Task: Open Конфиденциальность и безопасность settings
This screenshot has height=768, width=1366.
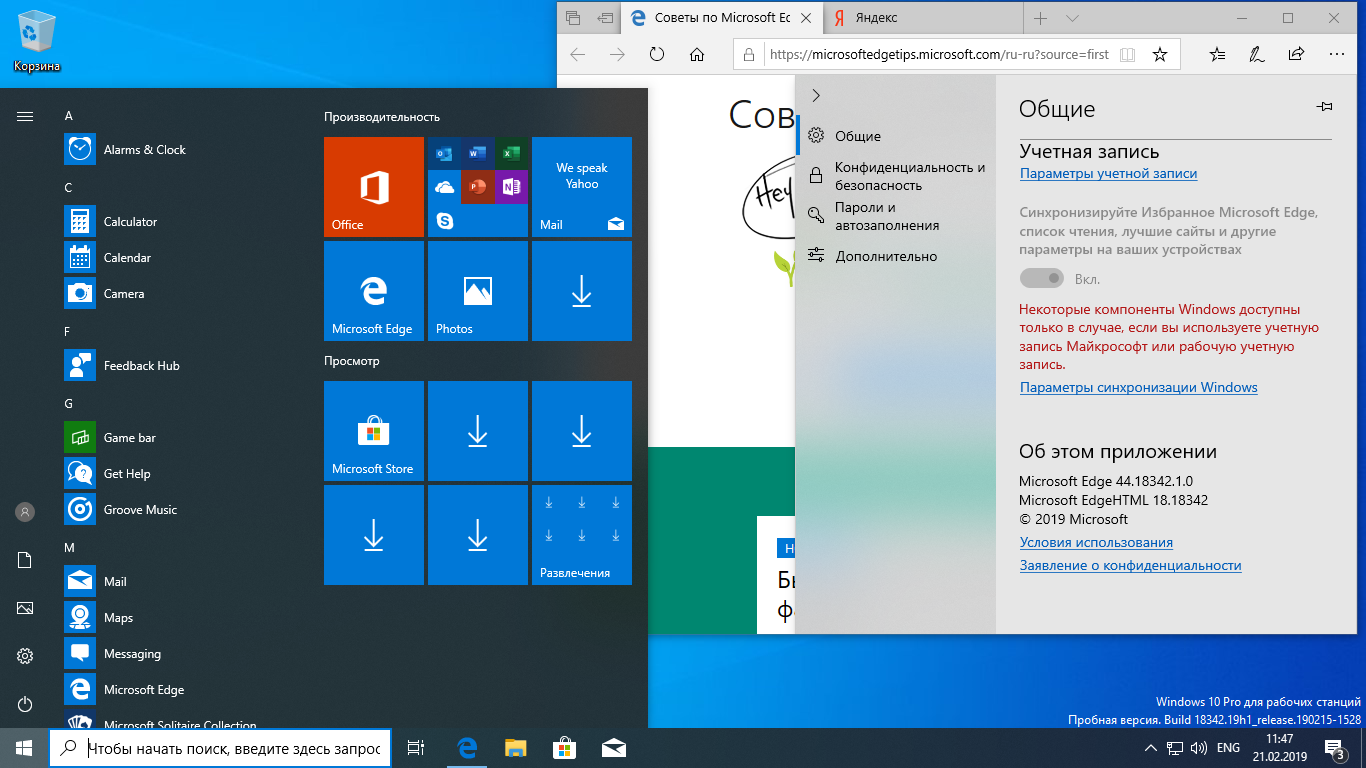Action: point(896,177)
